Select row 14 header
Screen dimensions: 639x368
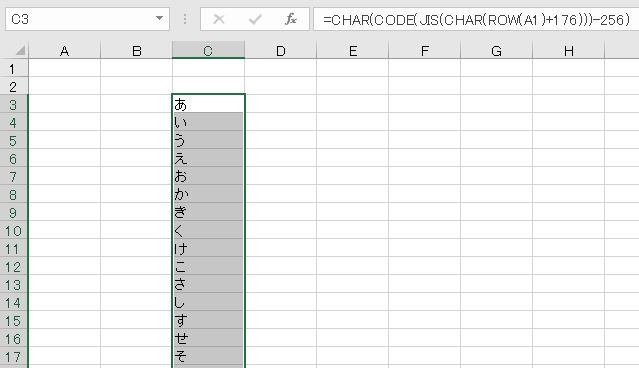click(14, 302)
